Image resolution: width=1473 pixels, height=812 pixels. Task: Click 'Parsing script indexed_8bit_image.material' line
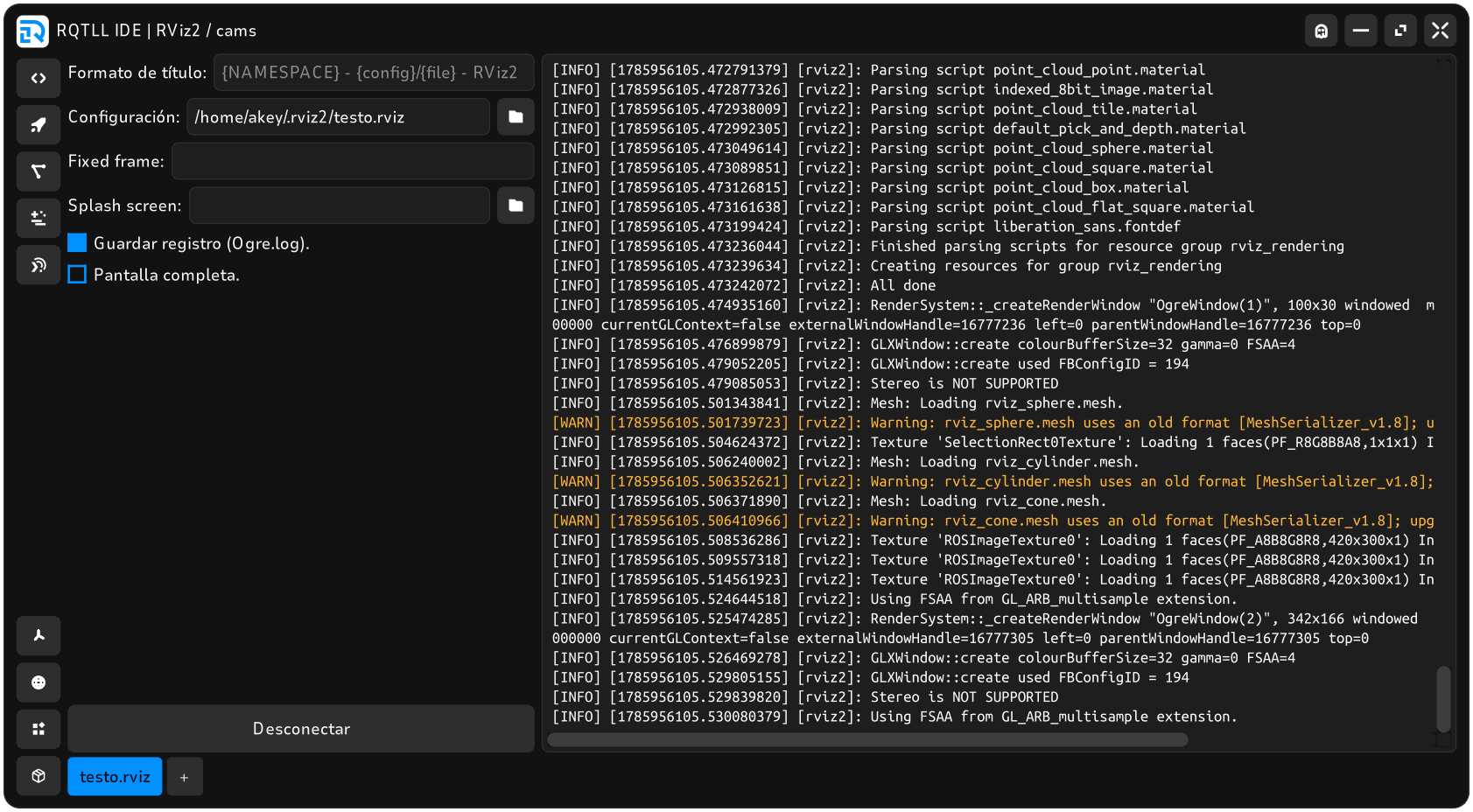point(882,89)
